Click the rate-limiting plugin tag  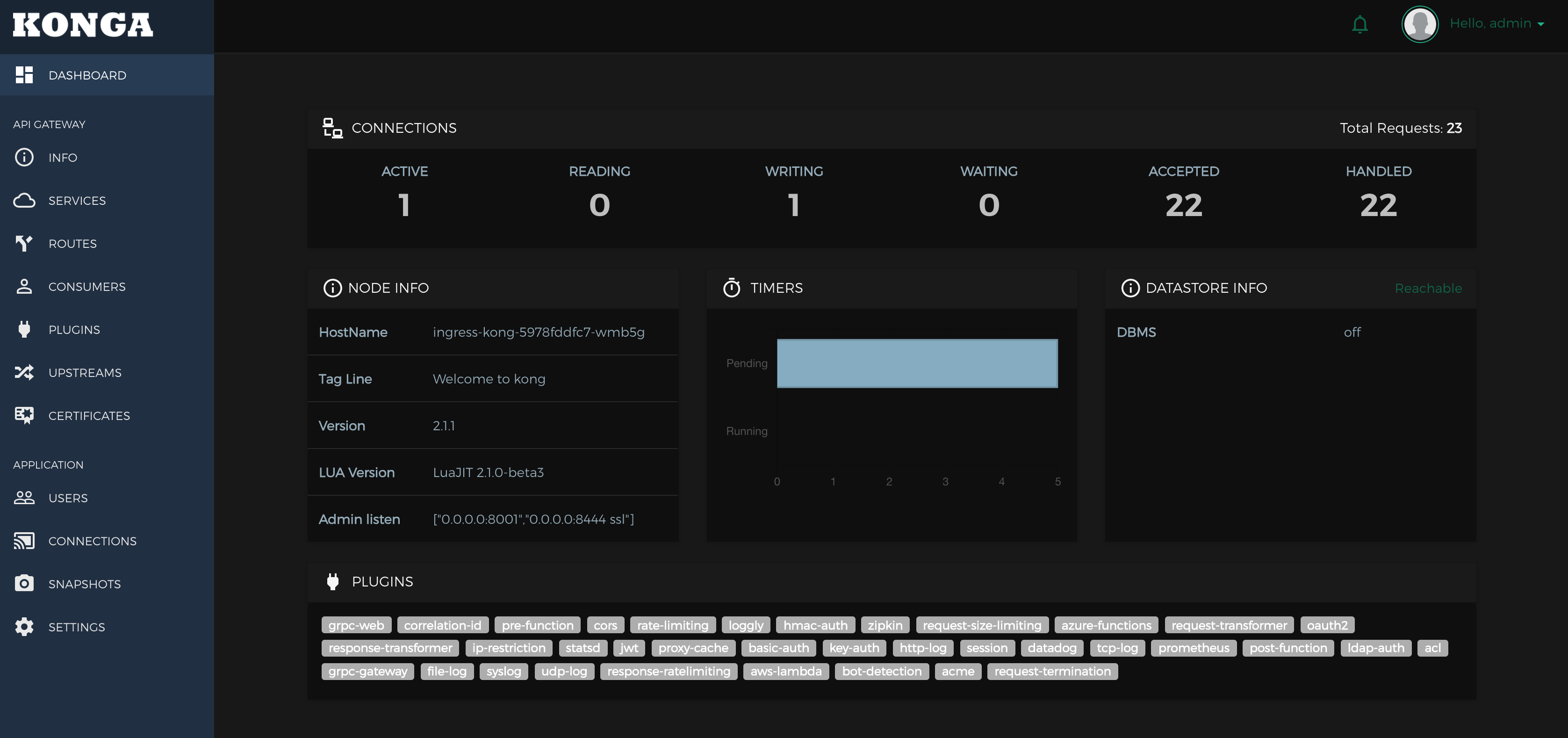point(672,625)
